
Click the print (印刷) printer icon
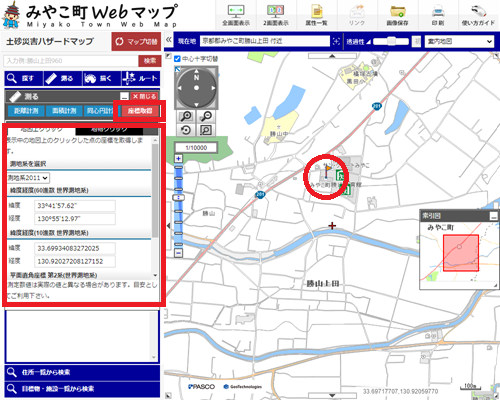tap(438, 15)
